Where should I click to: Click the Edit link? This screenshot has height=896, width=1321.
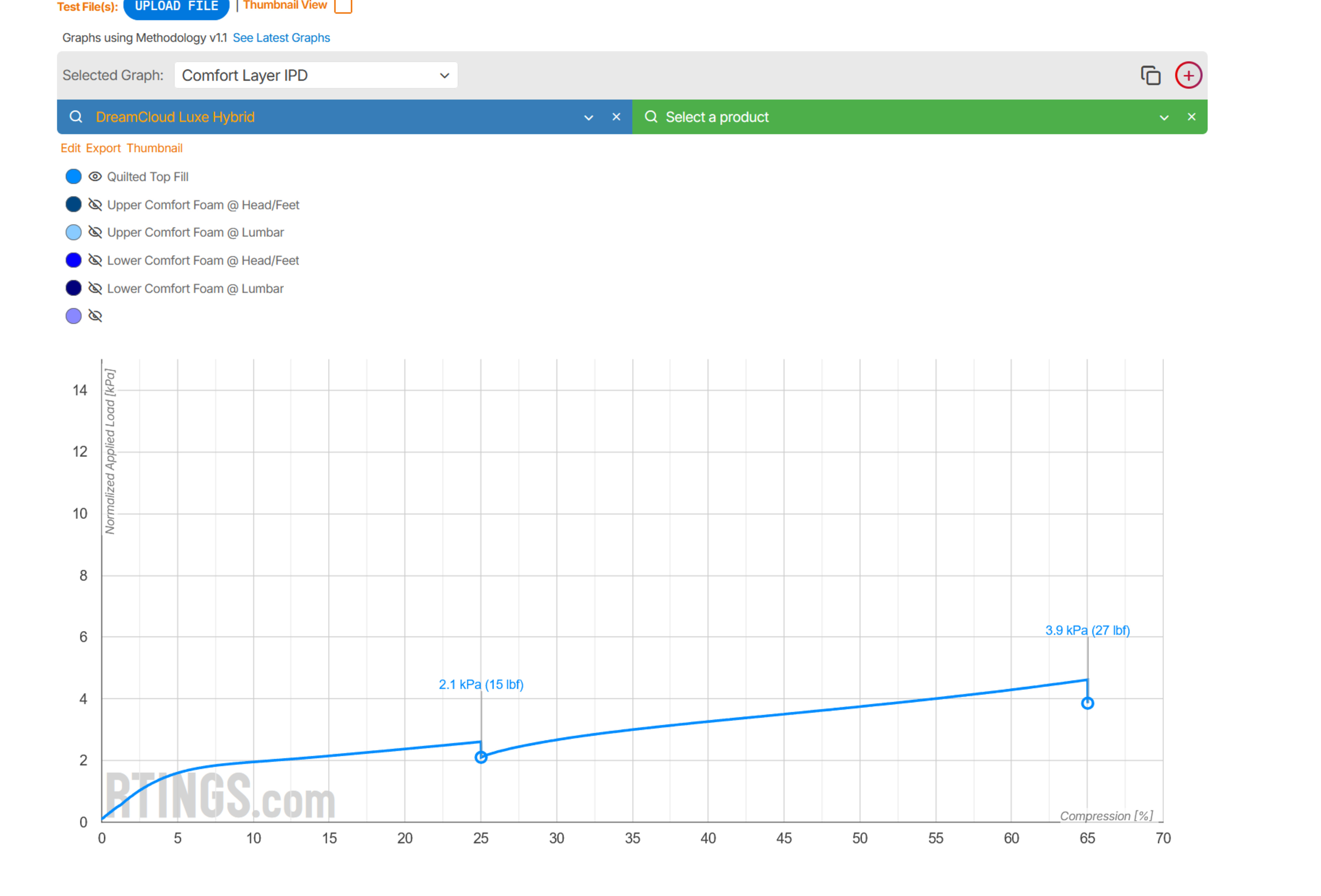(x=71, y=148)
